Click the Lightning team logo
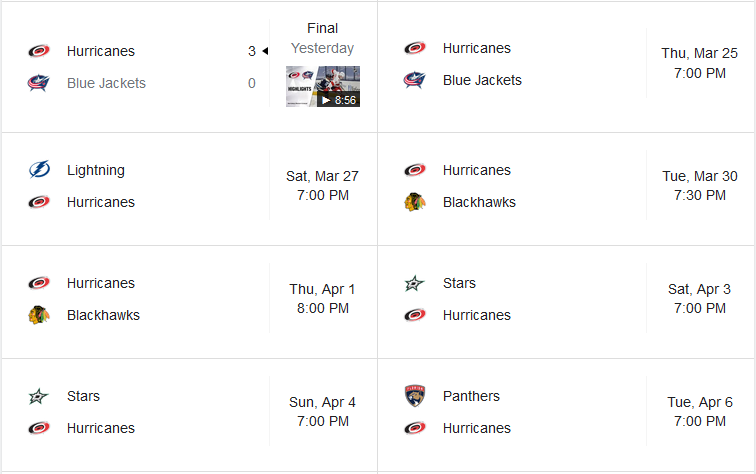Image resolution: width=756 pixels, height=474 pixels. pyautogui.click(x=39, y=170)
